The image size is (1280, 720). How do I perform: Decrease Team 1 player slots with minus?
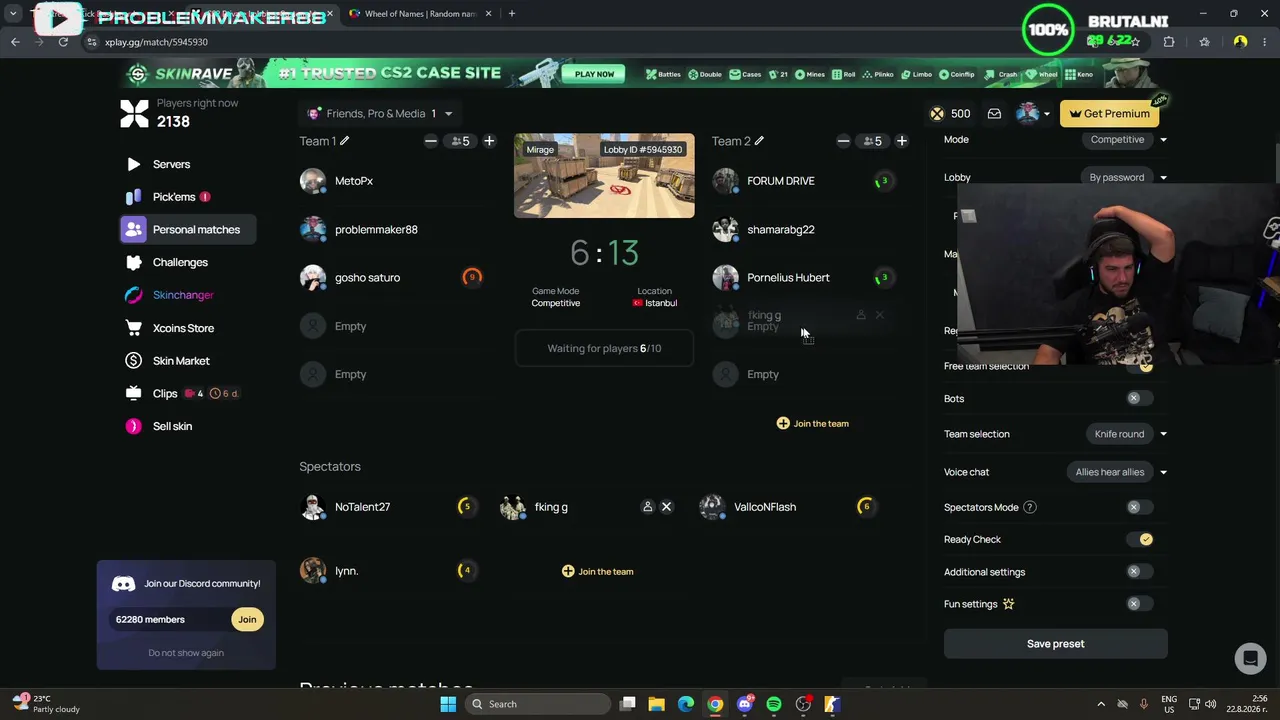[x=430, y=141]
